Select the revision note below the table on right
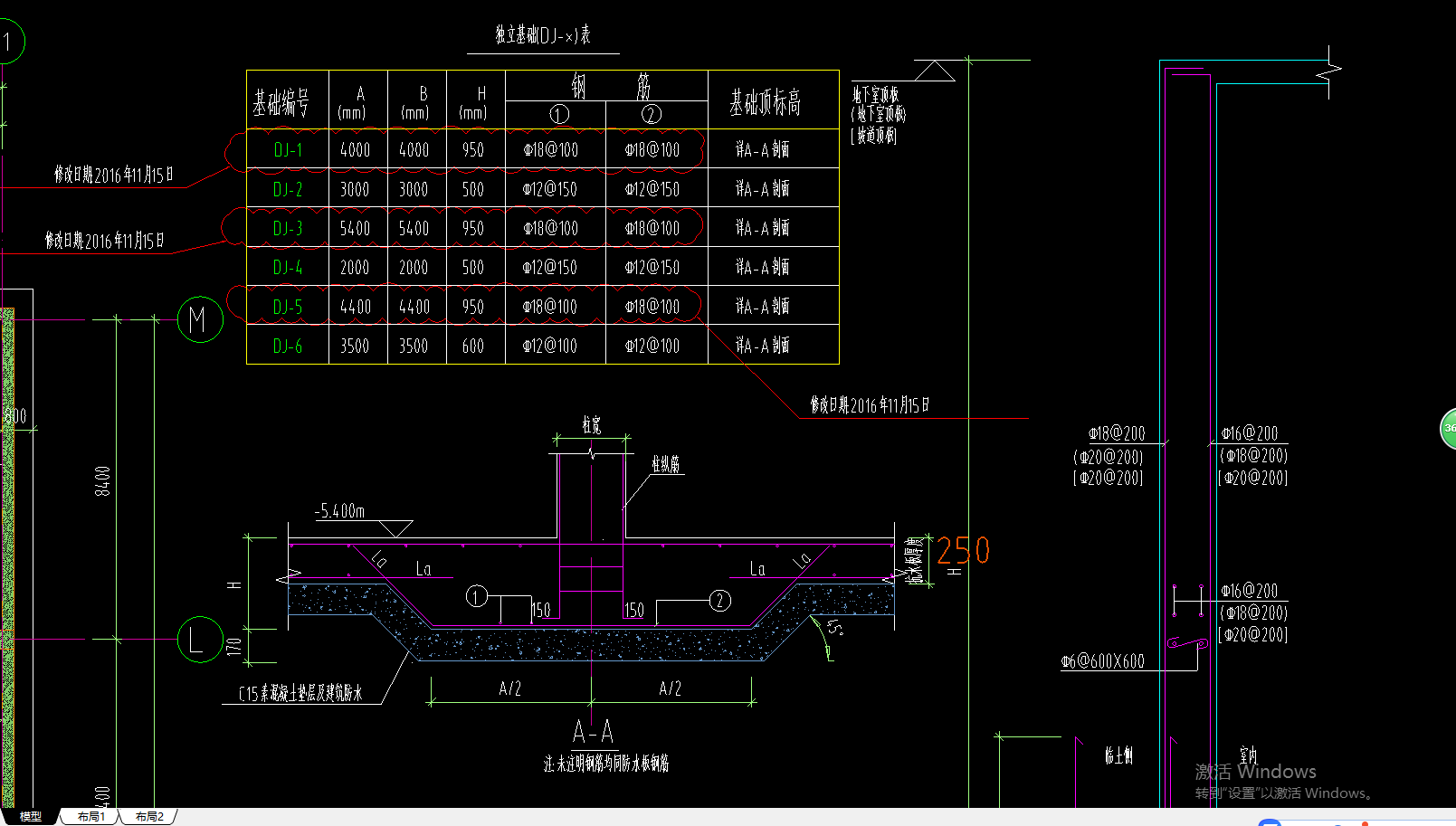The width and height of the screenshot is (1456, 826). [870, 405]
